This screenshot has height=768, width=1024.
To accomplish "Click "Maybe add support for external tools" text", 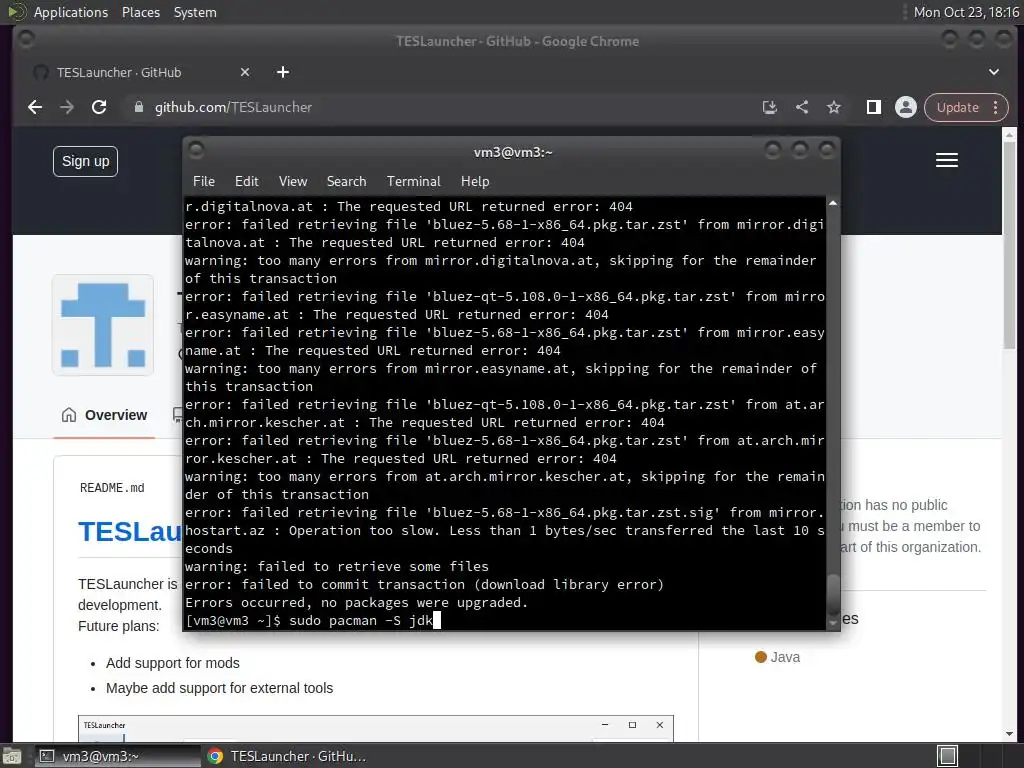I will [219, 688].
